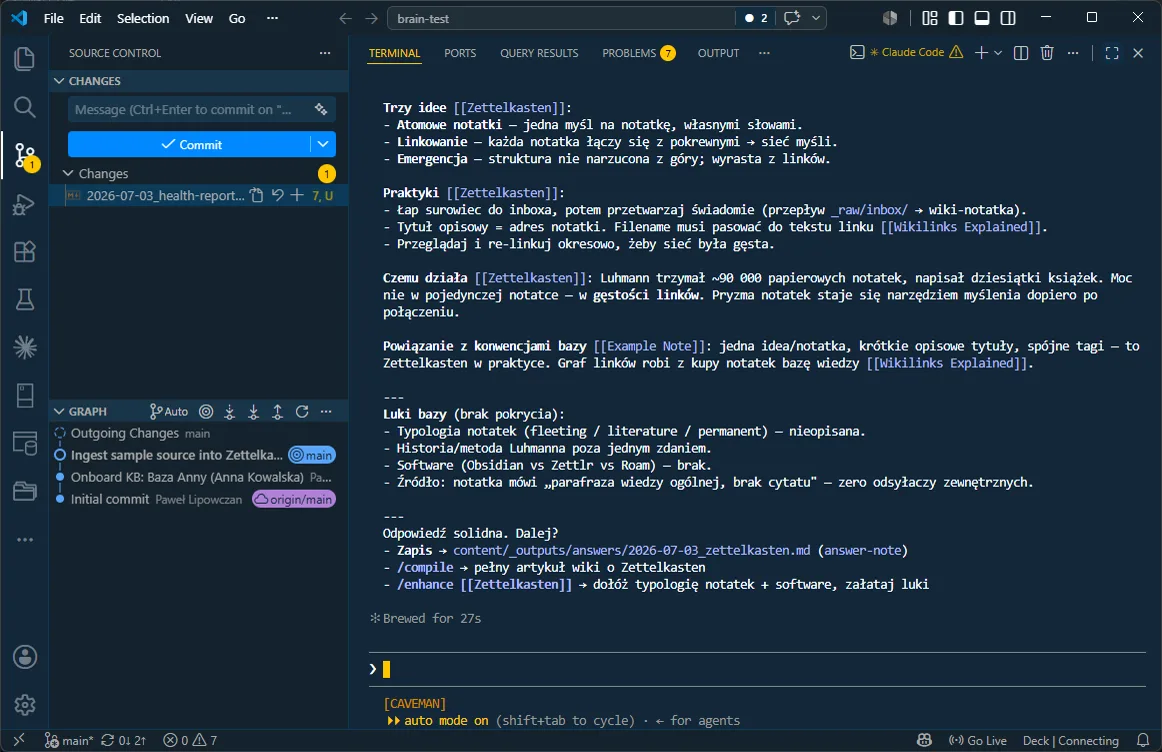This screenshot has width=1162, height=752.
Task: Open chat dropdown arrow in title bar
Action: (x=816, y=18)
